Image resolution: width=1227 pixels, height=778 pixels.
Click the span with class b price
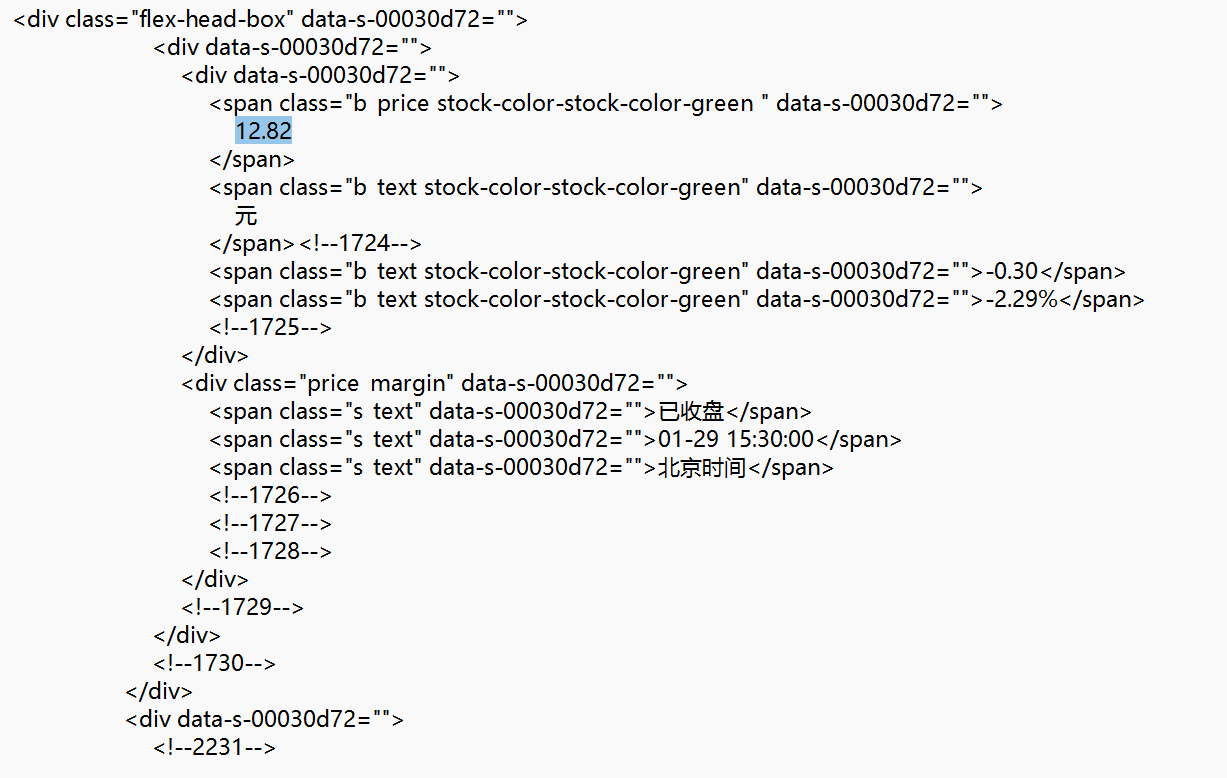click(606, 103)
